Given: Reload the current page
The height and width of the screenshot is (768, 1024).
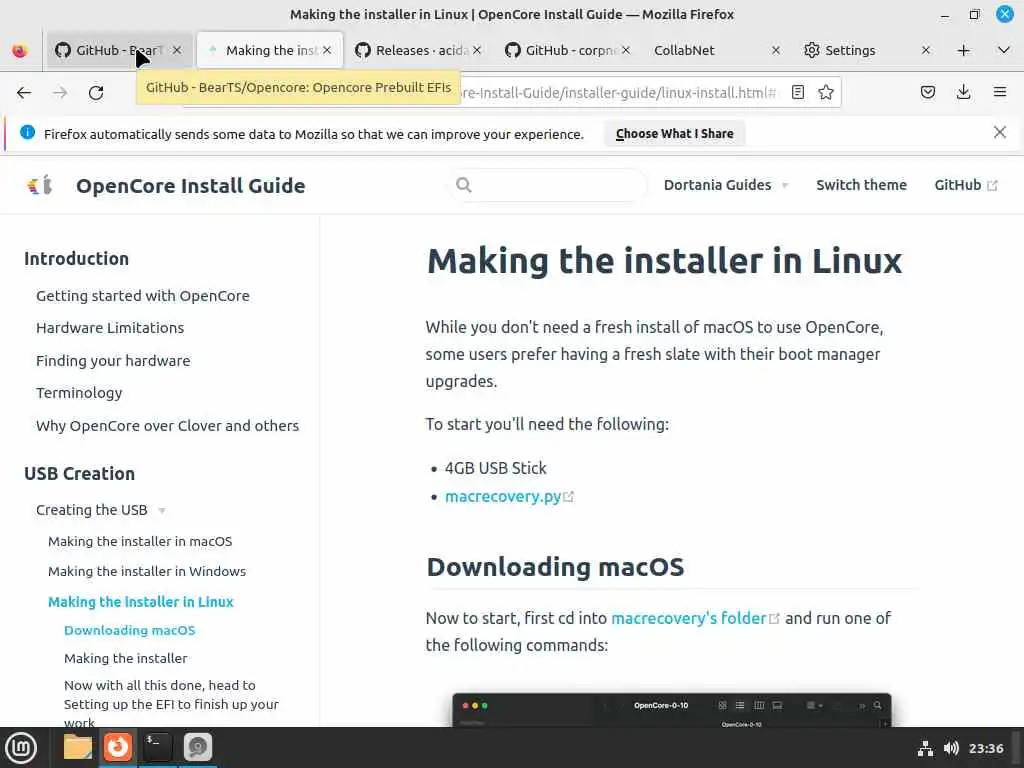Looking at the screenshot, I should pos(96,93).
